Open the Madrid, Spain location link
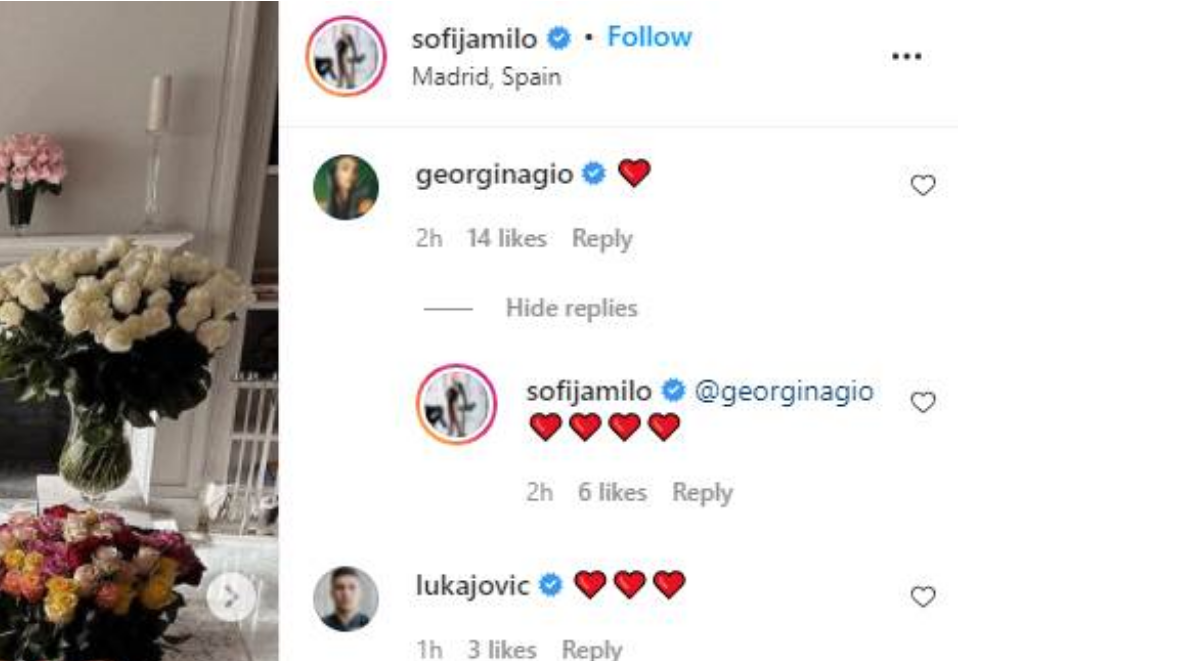The image size is (1183, 661). [x=486, y=77]
